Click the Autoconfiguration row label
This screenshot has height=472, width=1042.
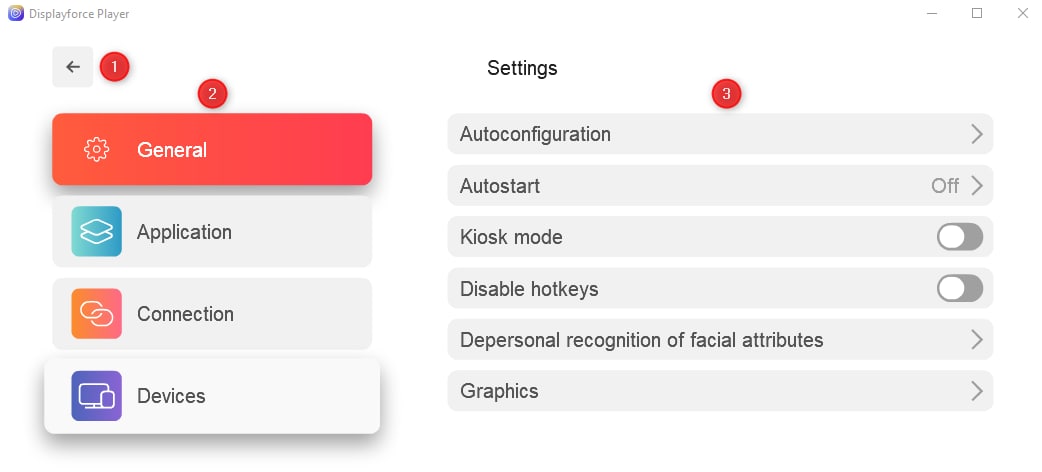(535, 134)
